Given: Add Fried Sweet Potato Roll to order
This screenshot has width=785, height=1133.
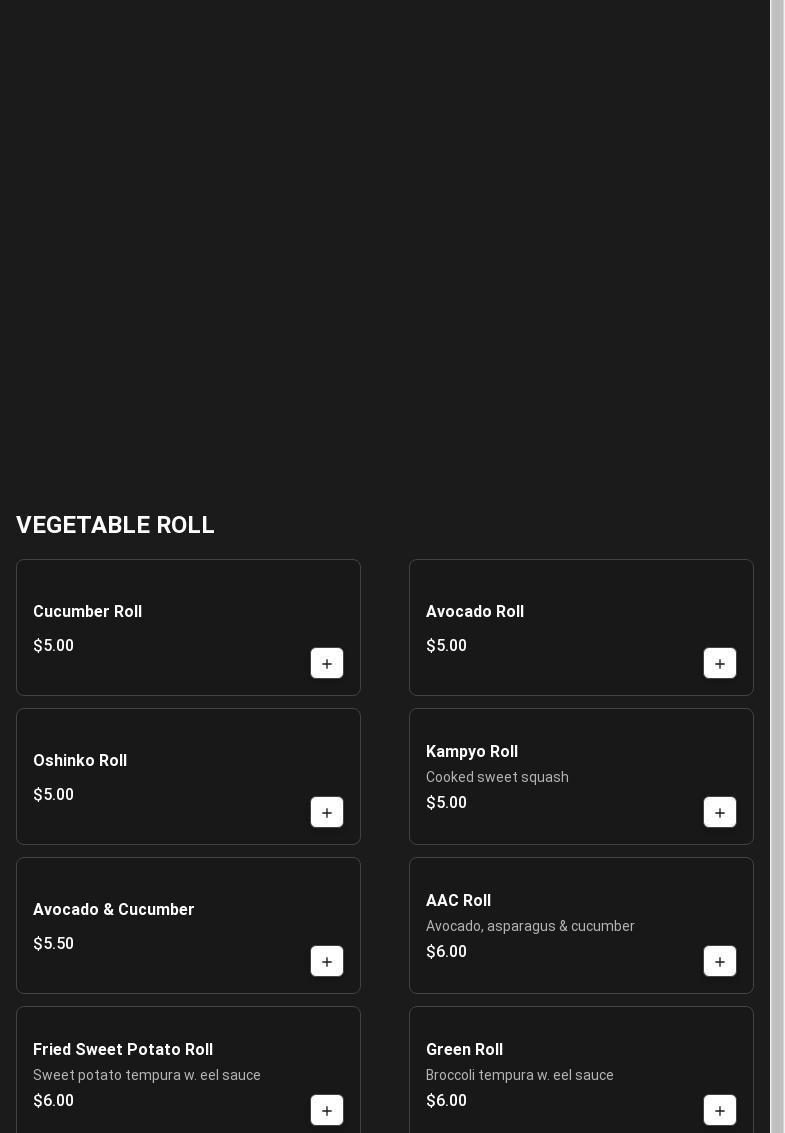Looking at the screenshot, I should tap(327, 1111).
